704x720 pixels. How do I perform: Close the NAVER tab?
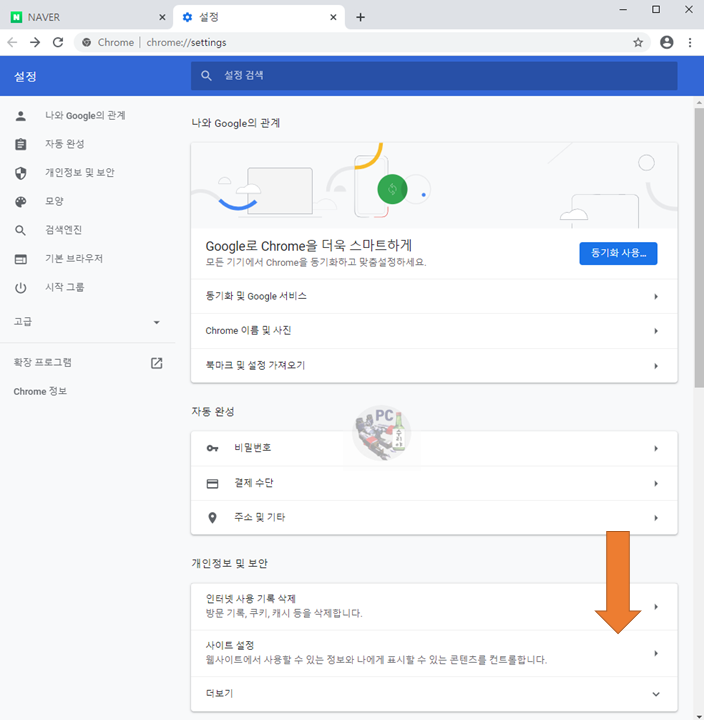click(x=162, y=17)
